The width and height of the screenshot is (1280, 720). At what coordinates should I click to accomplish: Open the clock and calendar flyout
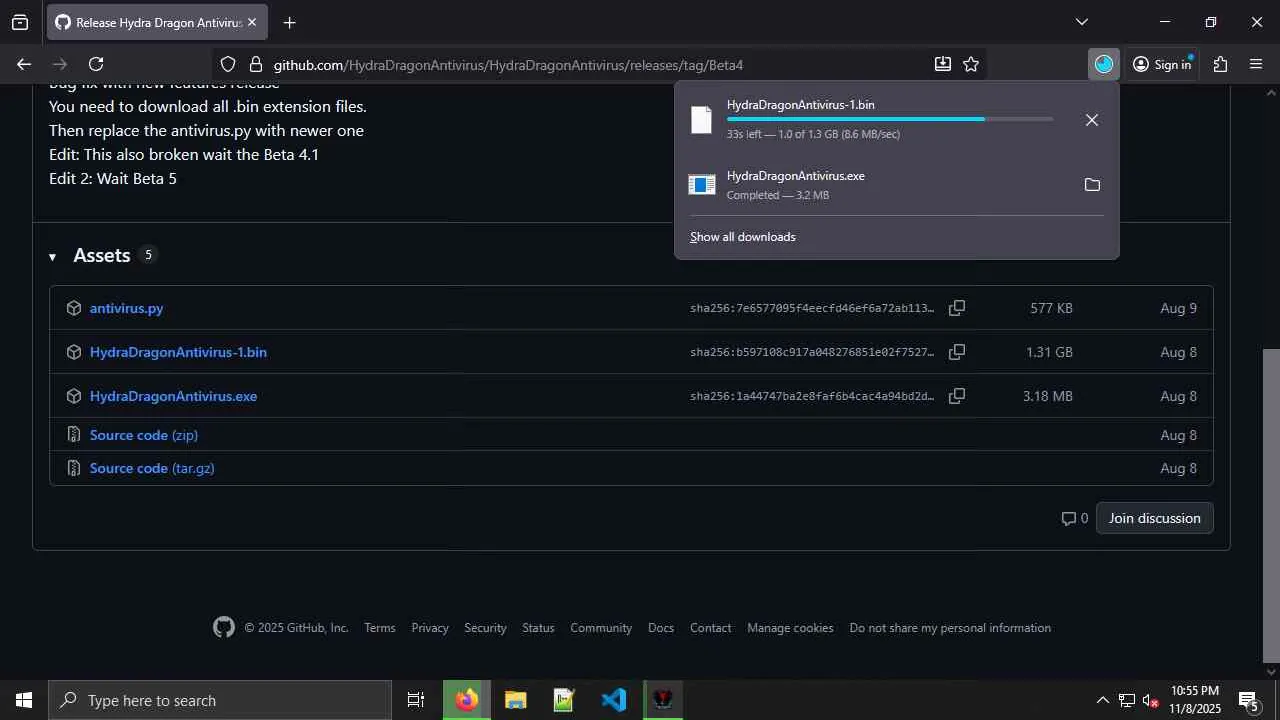click(x=1195, y=700)
